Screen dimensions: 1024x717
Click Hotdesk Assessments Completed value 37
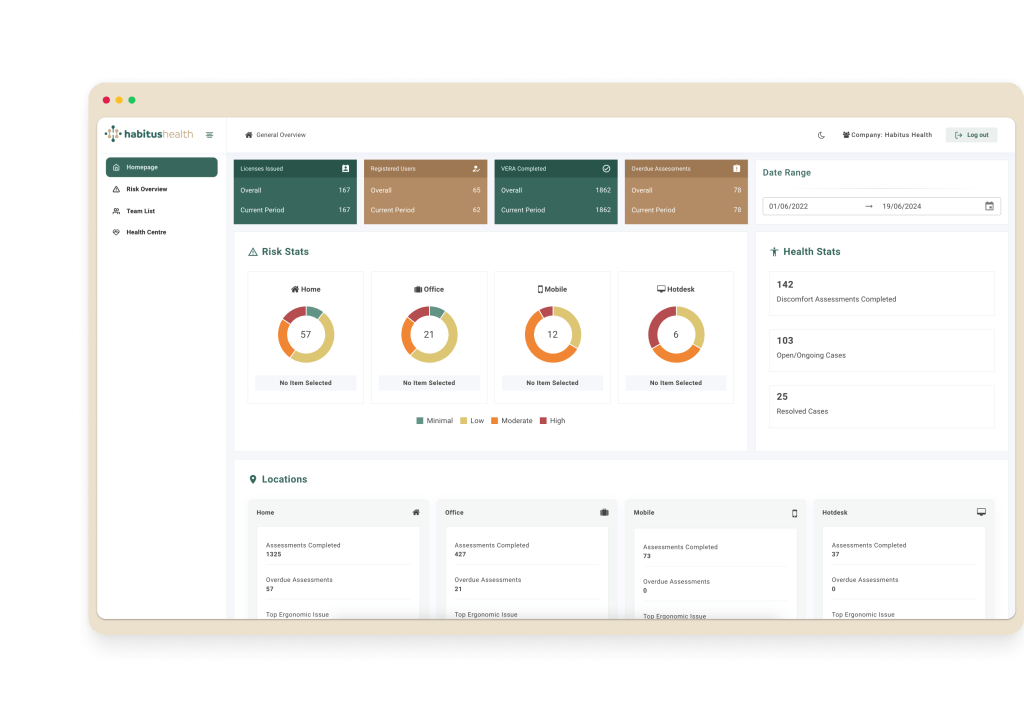point(835,554)
